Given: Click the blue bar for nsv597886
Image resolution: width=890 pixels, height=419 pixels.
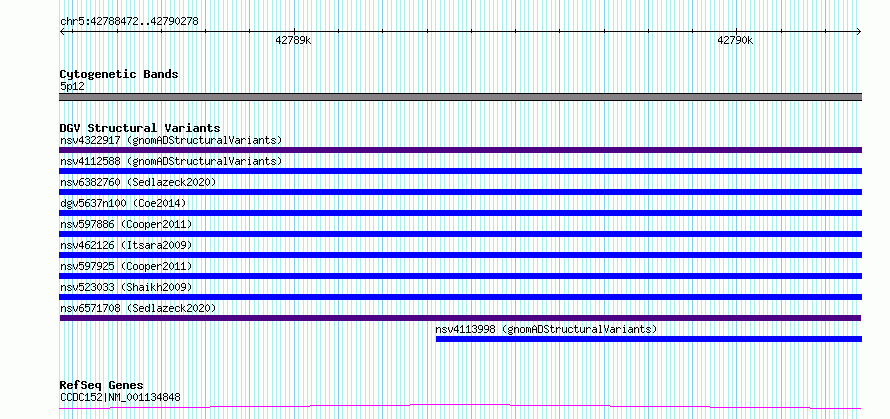Looking at the screenshot, I should pyautogui.click(x=460, y=234).
